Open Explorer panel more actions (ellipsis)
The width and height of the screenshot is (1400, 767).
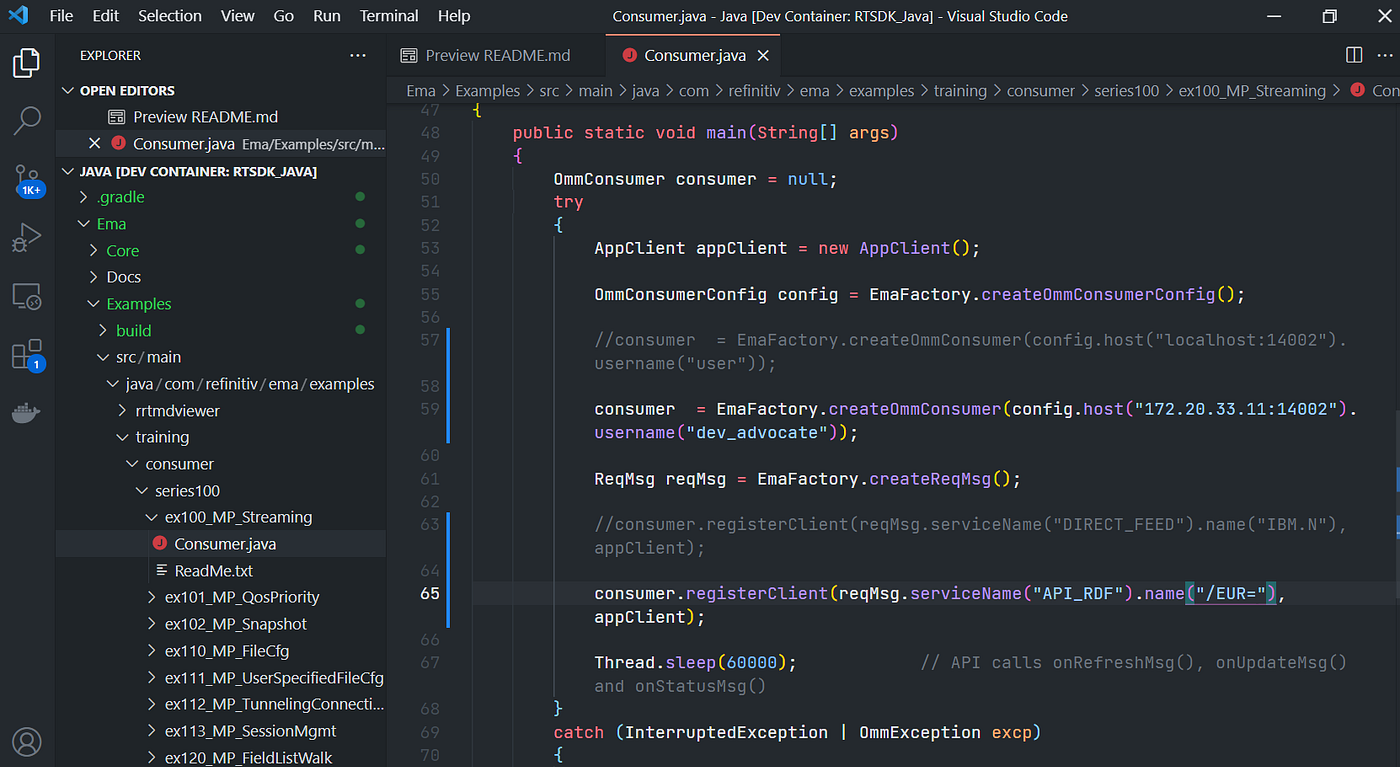point(358,56)
